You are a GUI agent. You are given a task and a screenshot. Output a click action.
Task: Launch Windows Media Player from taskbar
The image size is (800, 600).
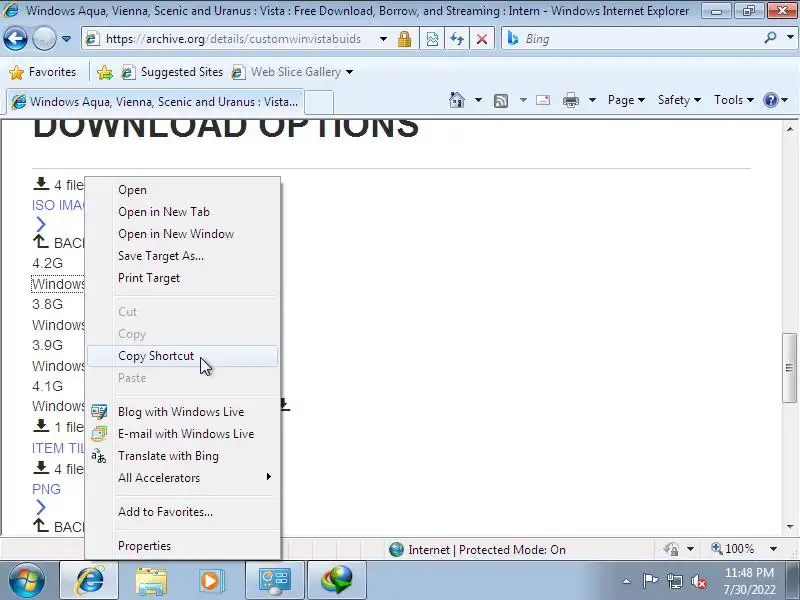pyautogui.click(x=211, y=580)
